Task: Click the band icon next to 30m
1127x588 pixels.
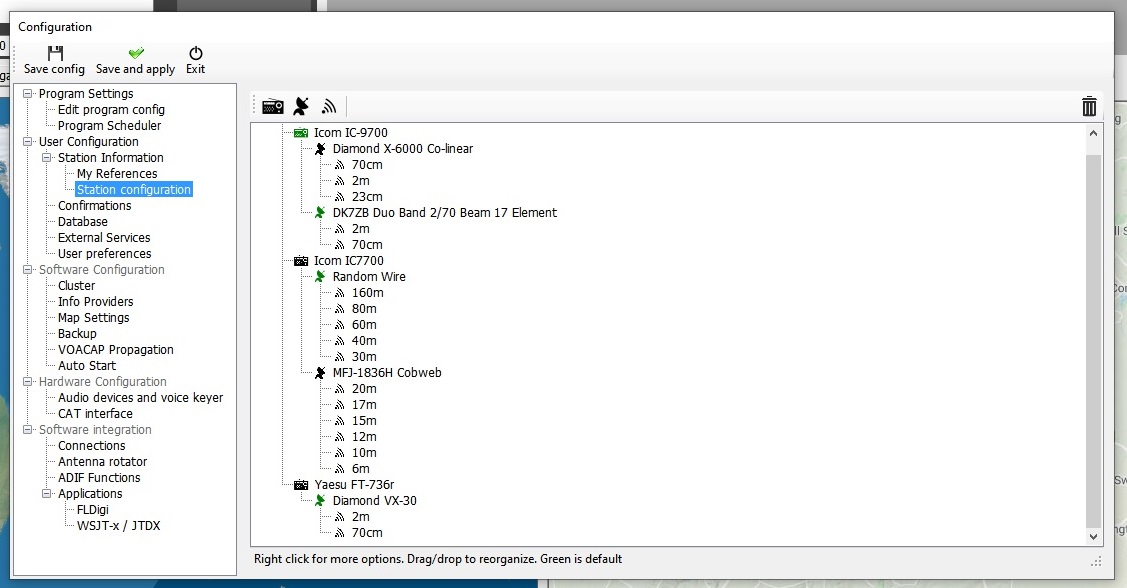Action: 340,357
